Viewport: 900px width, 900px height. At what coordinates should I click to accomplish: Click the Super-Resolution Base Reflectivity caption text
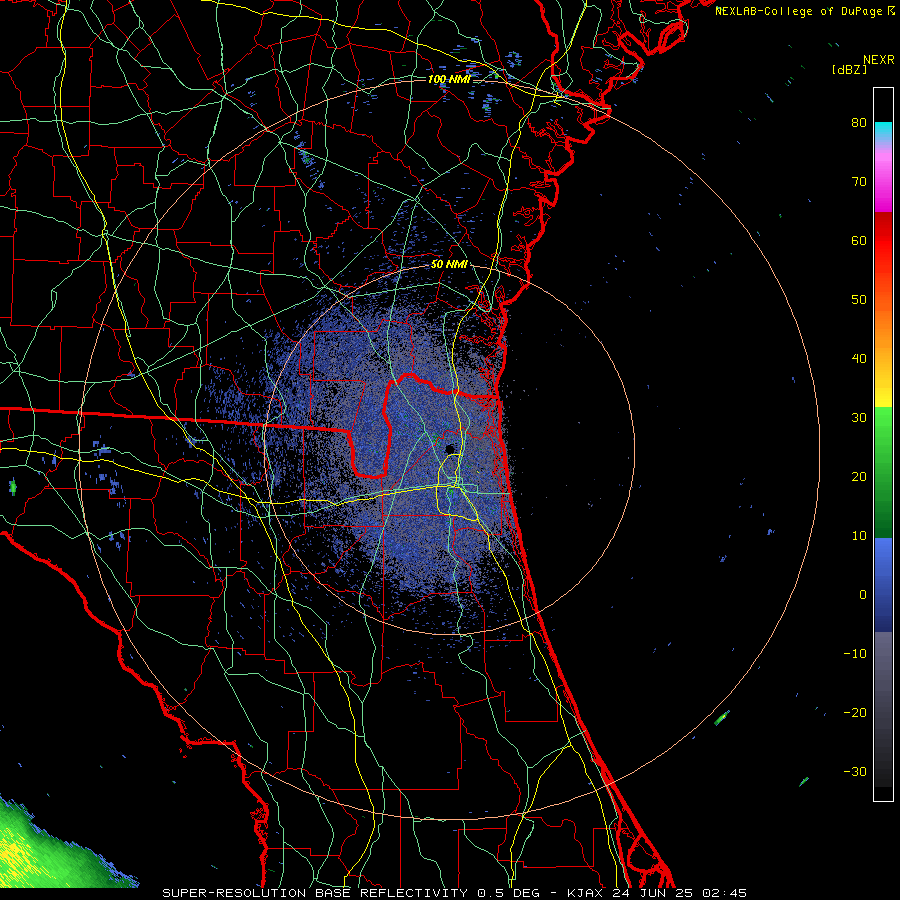tap(454, 893)
